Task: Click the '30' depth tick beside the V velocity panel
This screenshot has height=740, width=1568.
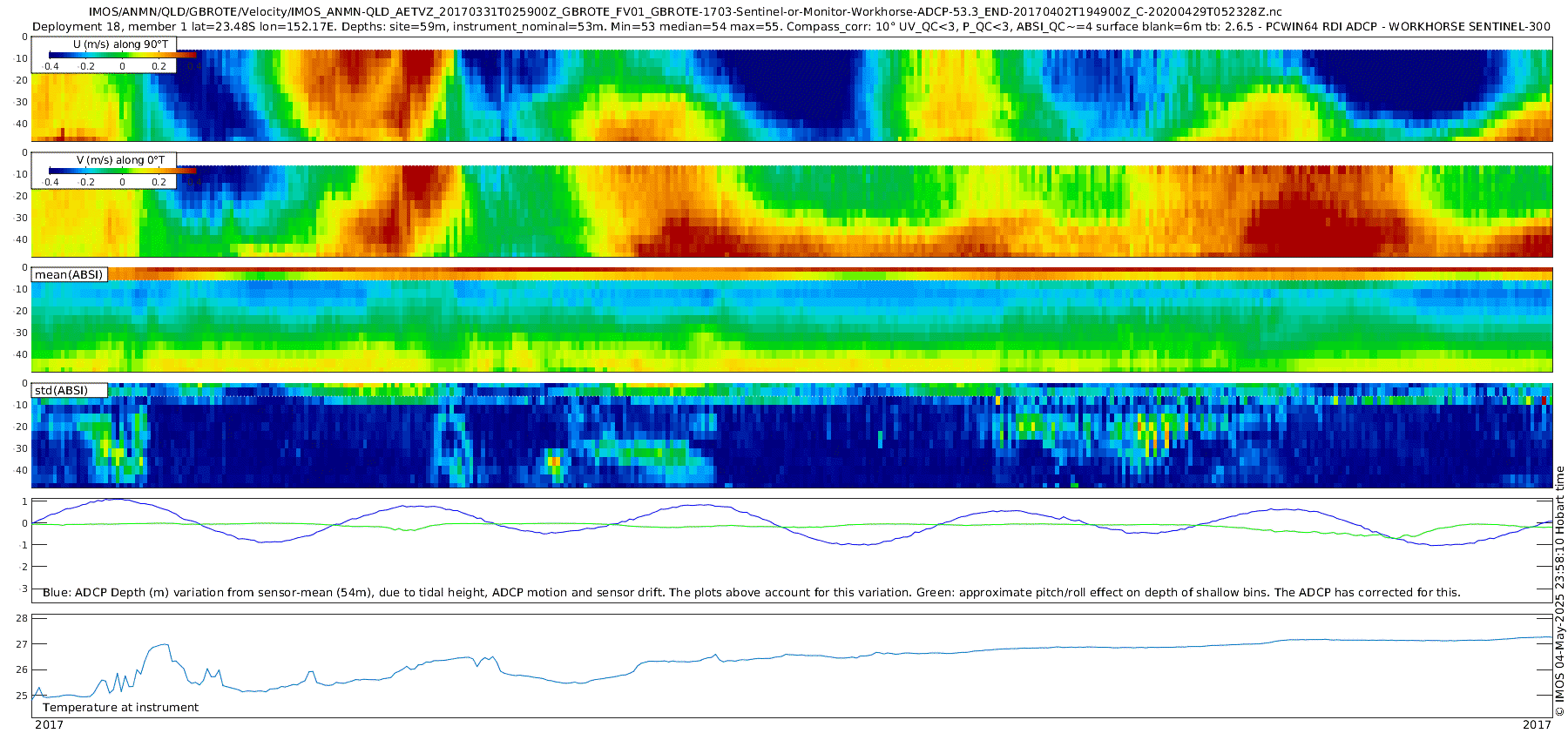Action: pyautogui.click(x=22, y=219)
